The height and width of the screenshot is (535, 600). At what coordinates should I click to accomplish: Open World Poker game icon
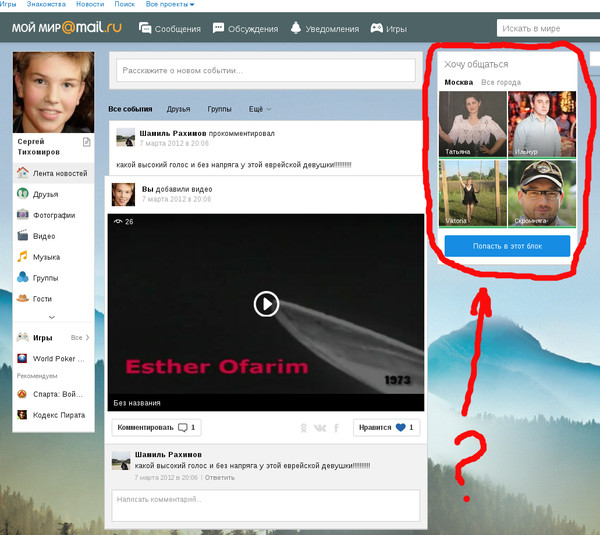pyautogui.click(x=22, y=358)
